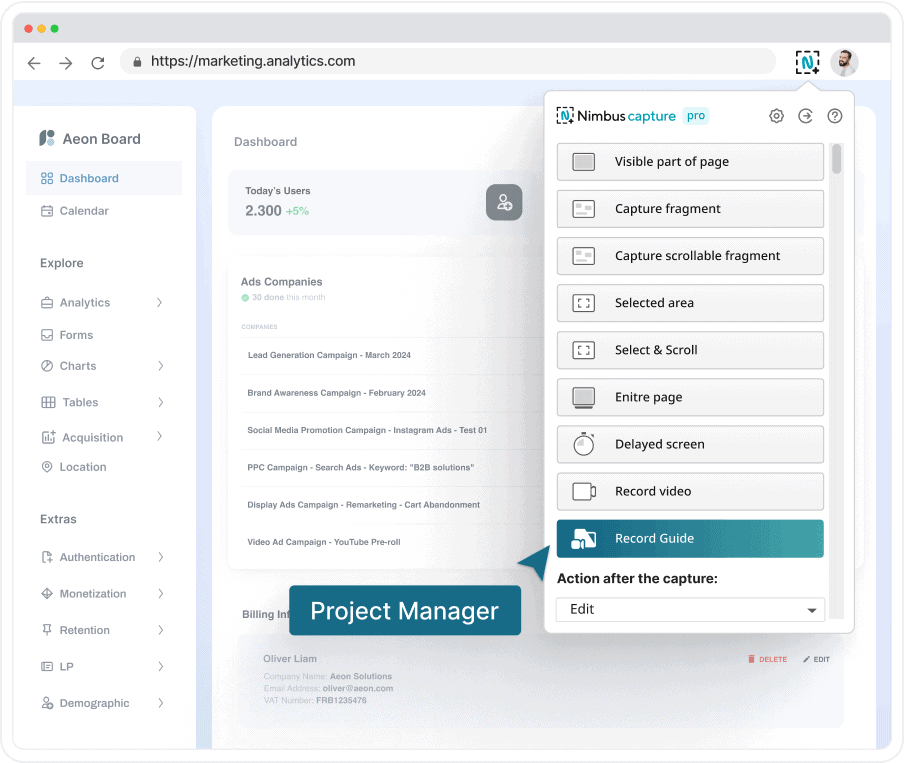Edit Oliver Liam billing entry
Viewport: 904px width, 763px height.
tap(816, 659)
